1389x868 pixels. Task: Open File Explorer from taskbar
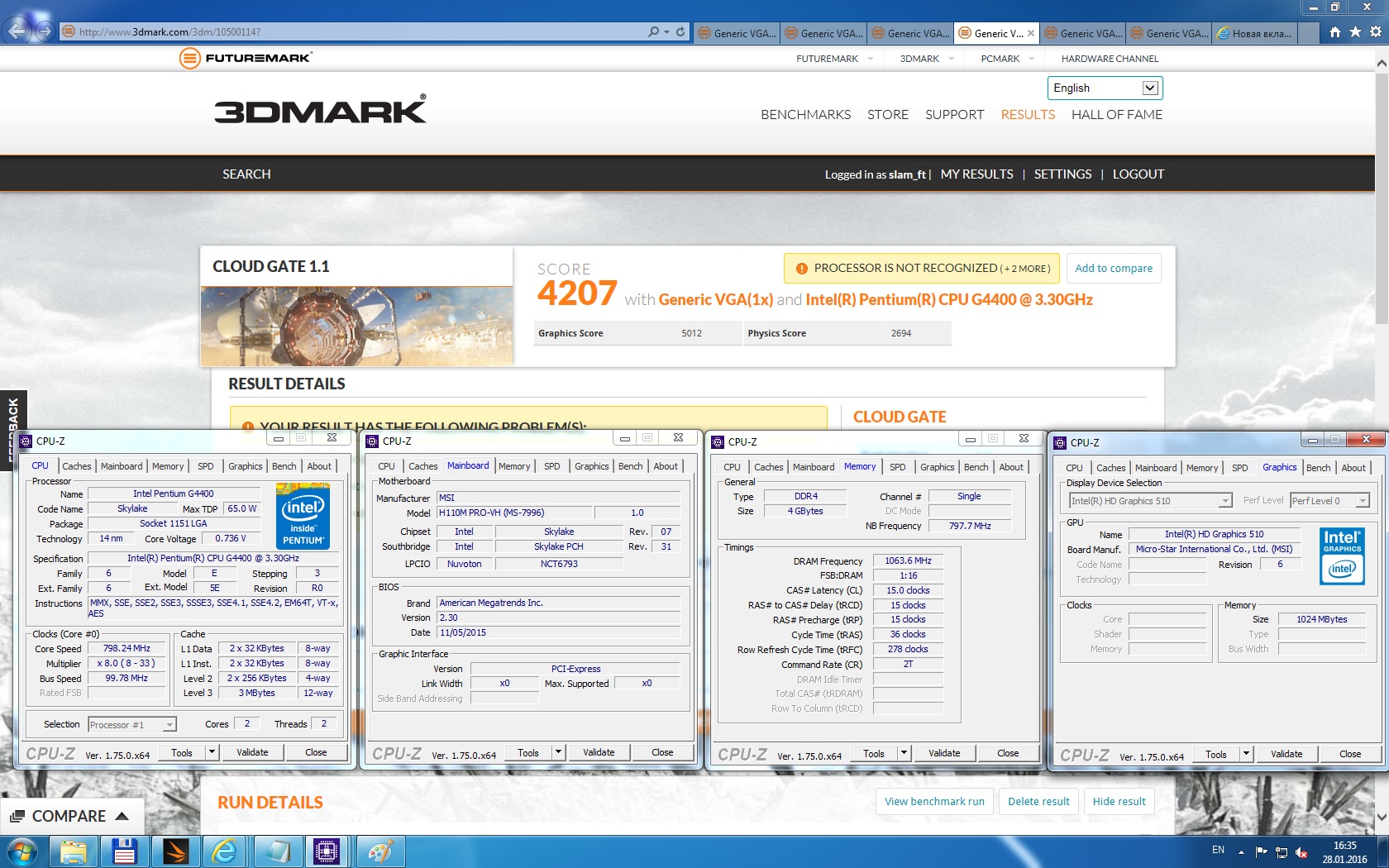(x=74, y=851)
